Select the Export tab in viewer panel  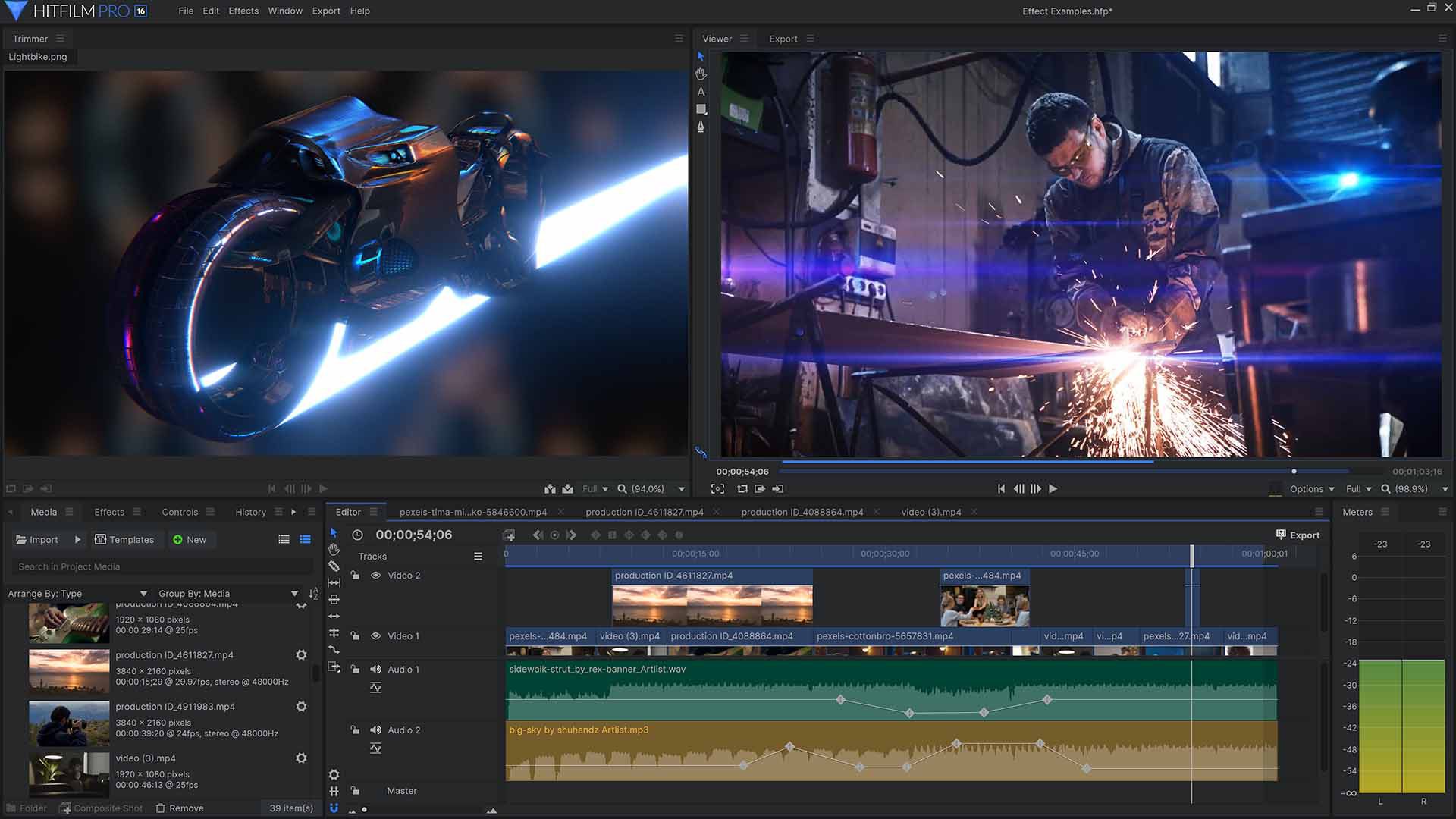tap(783, 38)
